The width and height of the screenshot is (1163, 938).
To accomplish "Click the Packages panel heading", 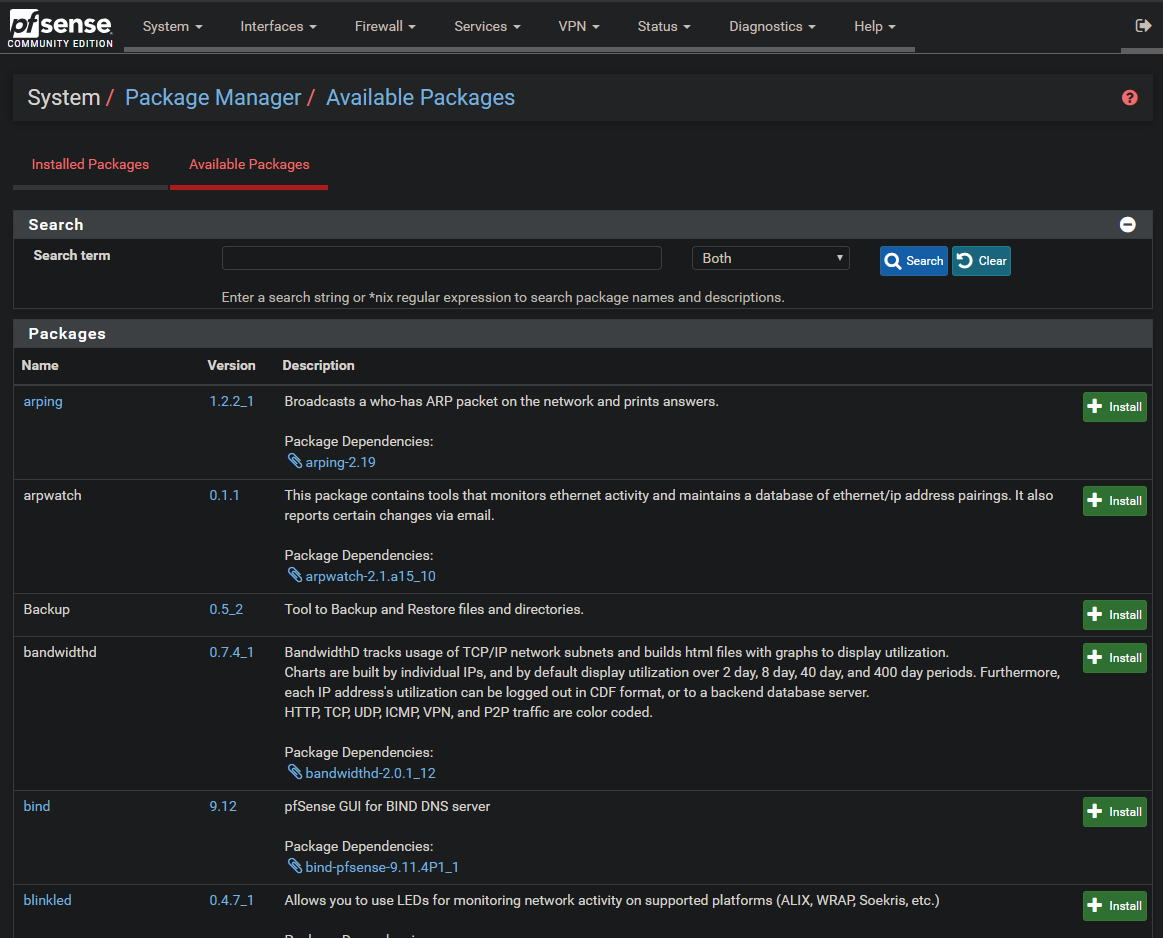I will pyautogui.click(x=67, y=334).
